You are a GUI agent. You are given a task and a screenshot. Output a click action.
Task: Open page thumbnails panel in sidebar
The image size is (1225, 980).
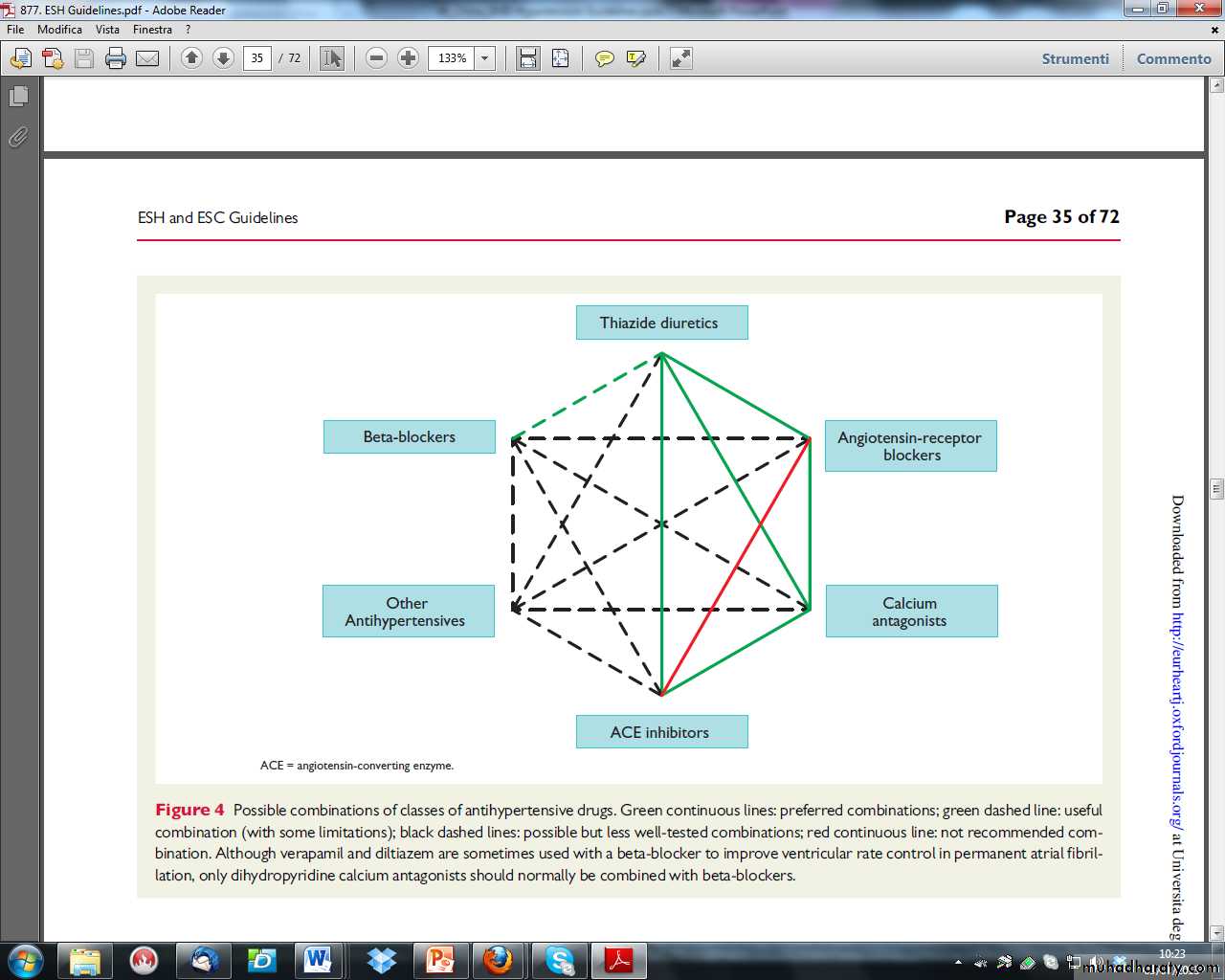coord(18,97)
